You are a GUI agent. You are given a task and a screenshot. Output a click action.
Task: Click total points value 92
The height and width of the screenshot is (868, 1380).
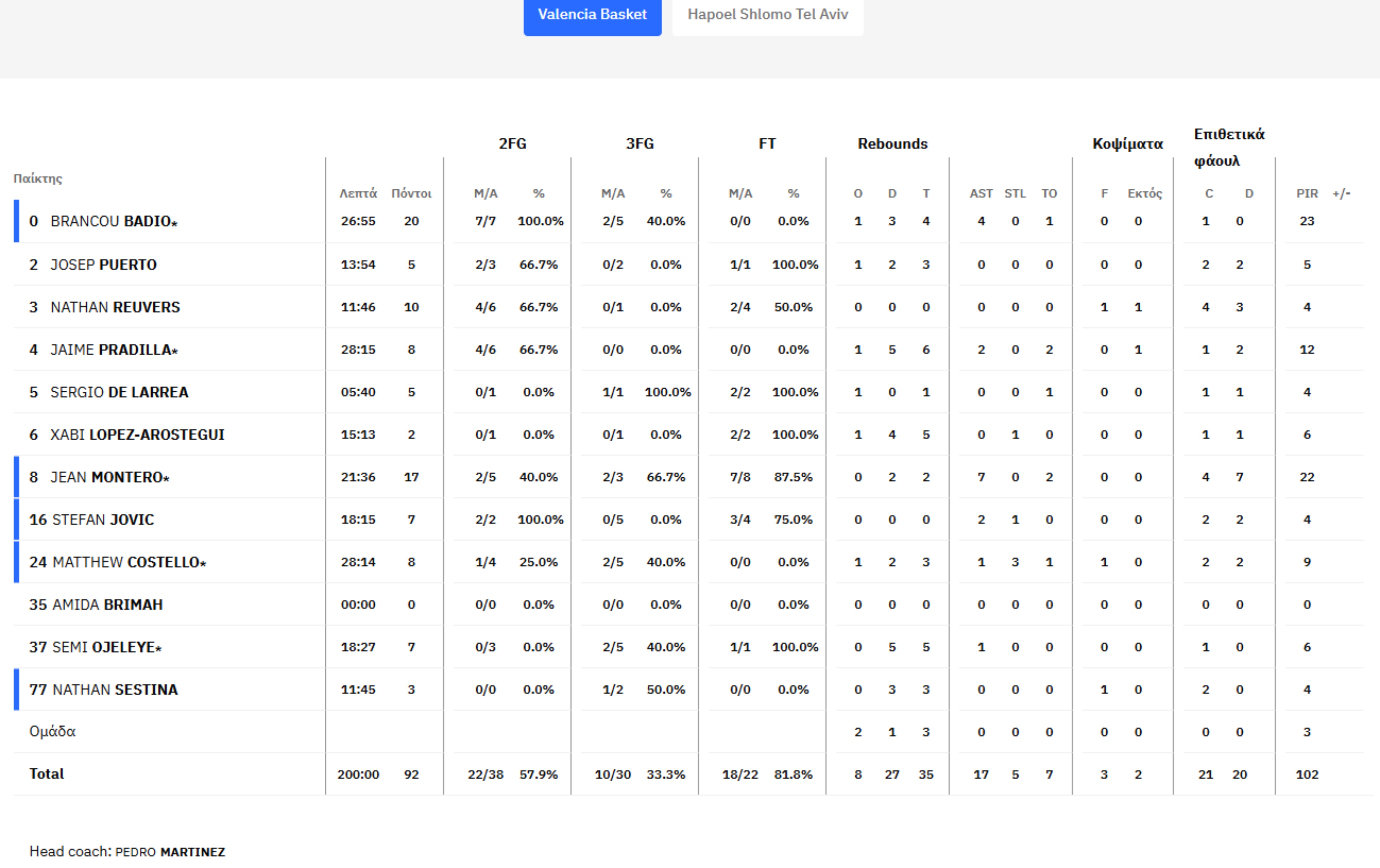(x=412, y=774)
